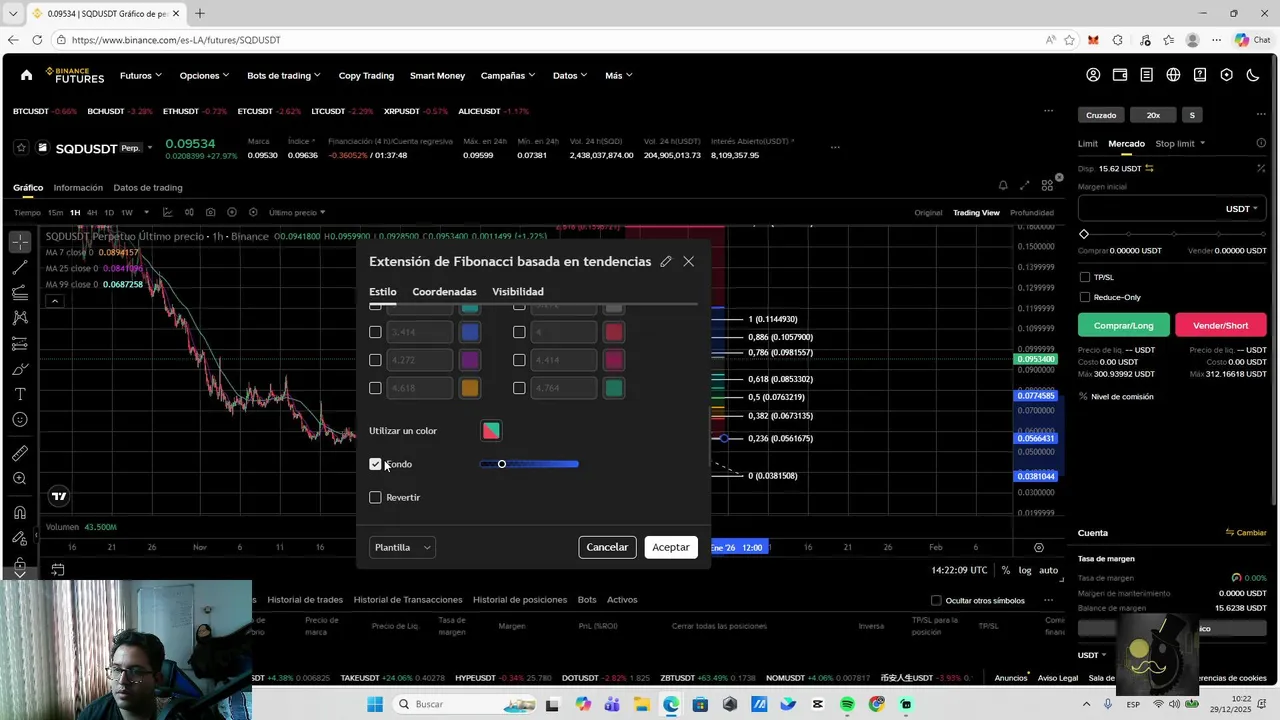Viewport: 1280px width, 720px height.
Task: Open the Stop limit order type dropdown
Action: click(1180, 144)
